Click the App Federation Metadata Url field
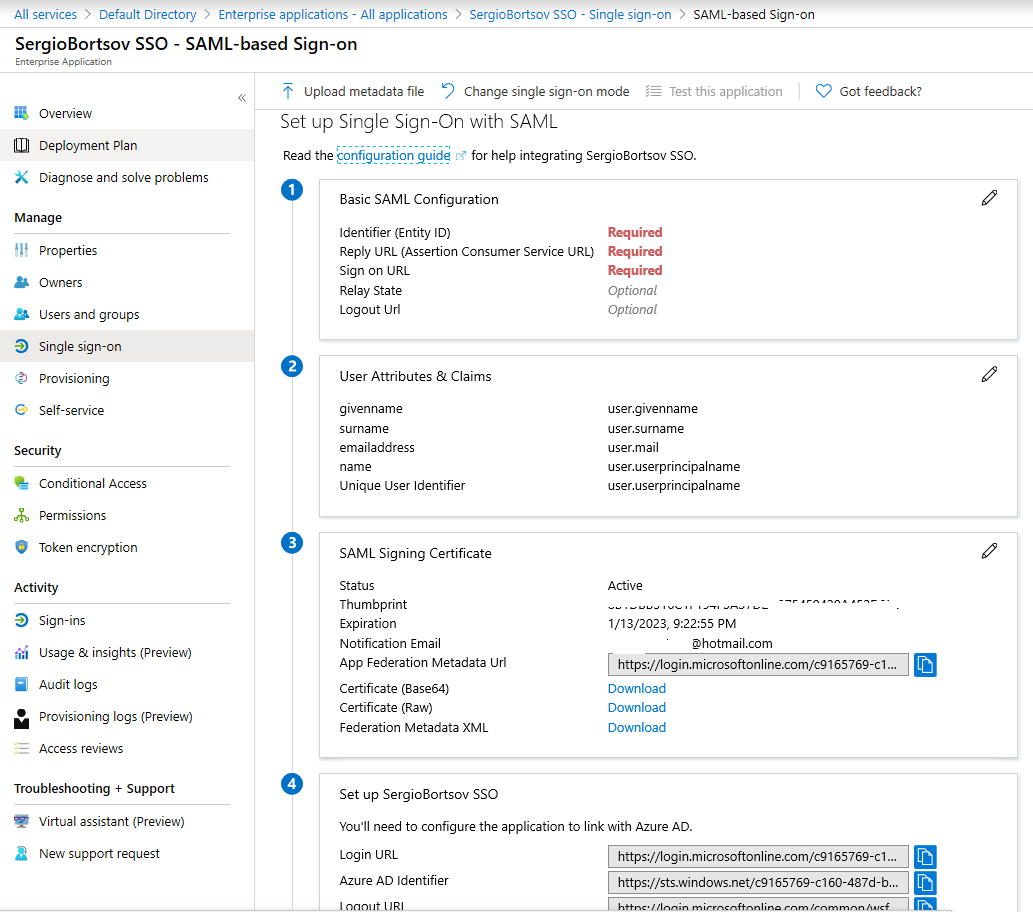 coord(758,664)
